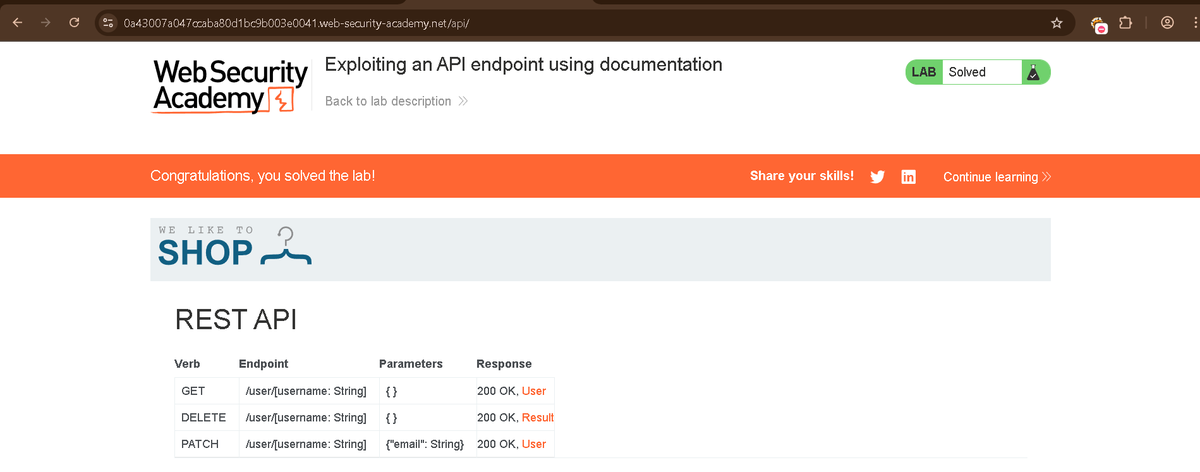
Task: Open User link in PATCH row
Action: (x=534, y=443)
